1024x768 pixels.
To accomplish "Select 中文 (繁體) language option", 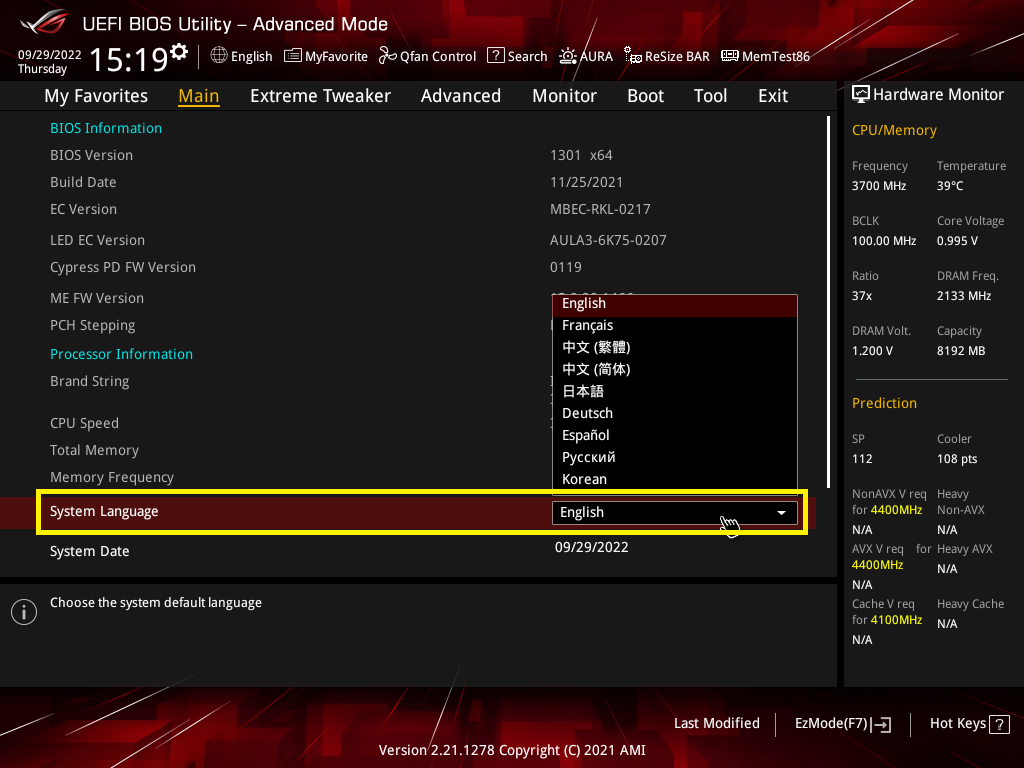I will pyautogui.click(x=675, y=347).
